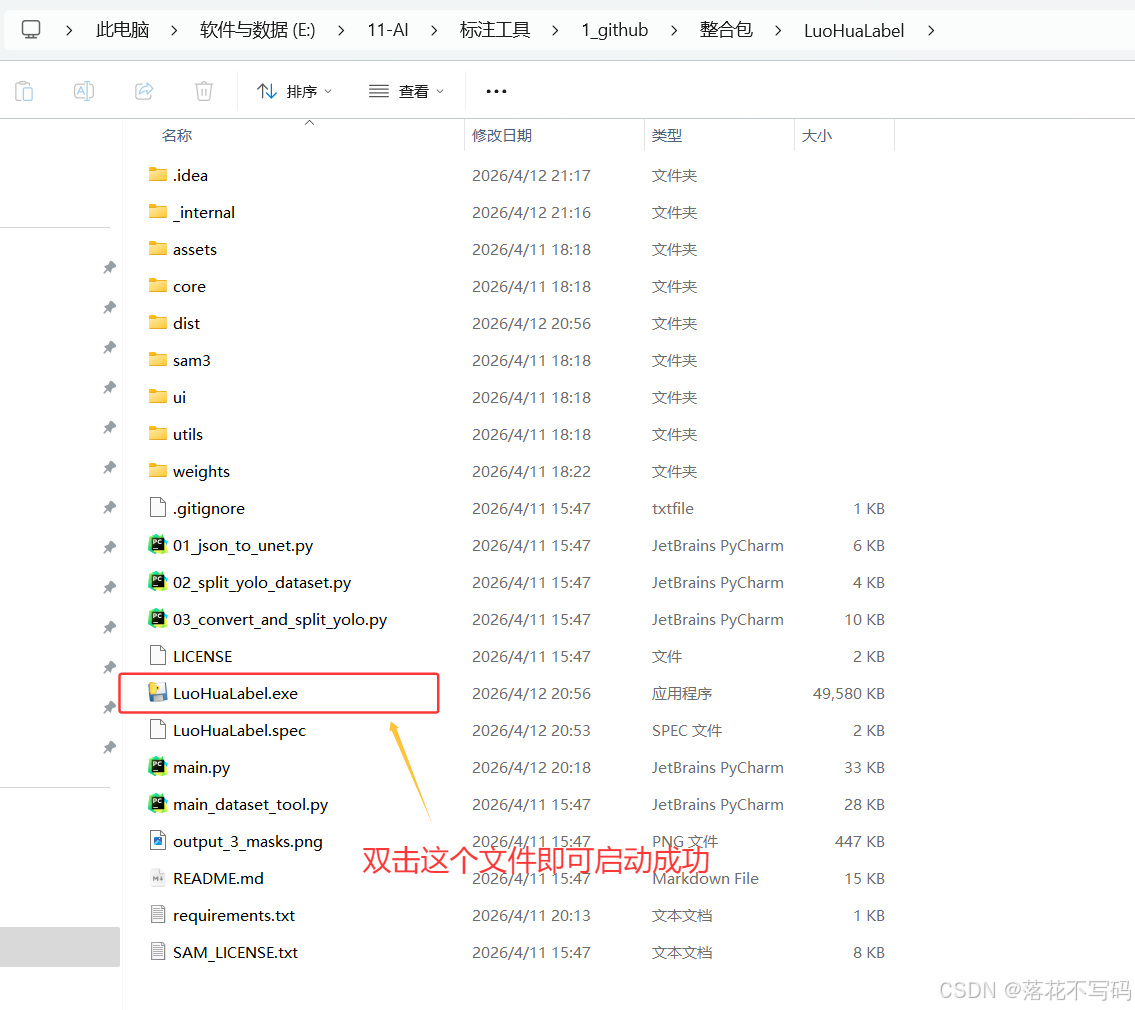Click the 33 KB size of main.py
The image size is (1135, 1010).
864,767
